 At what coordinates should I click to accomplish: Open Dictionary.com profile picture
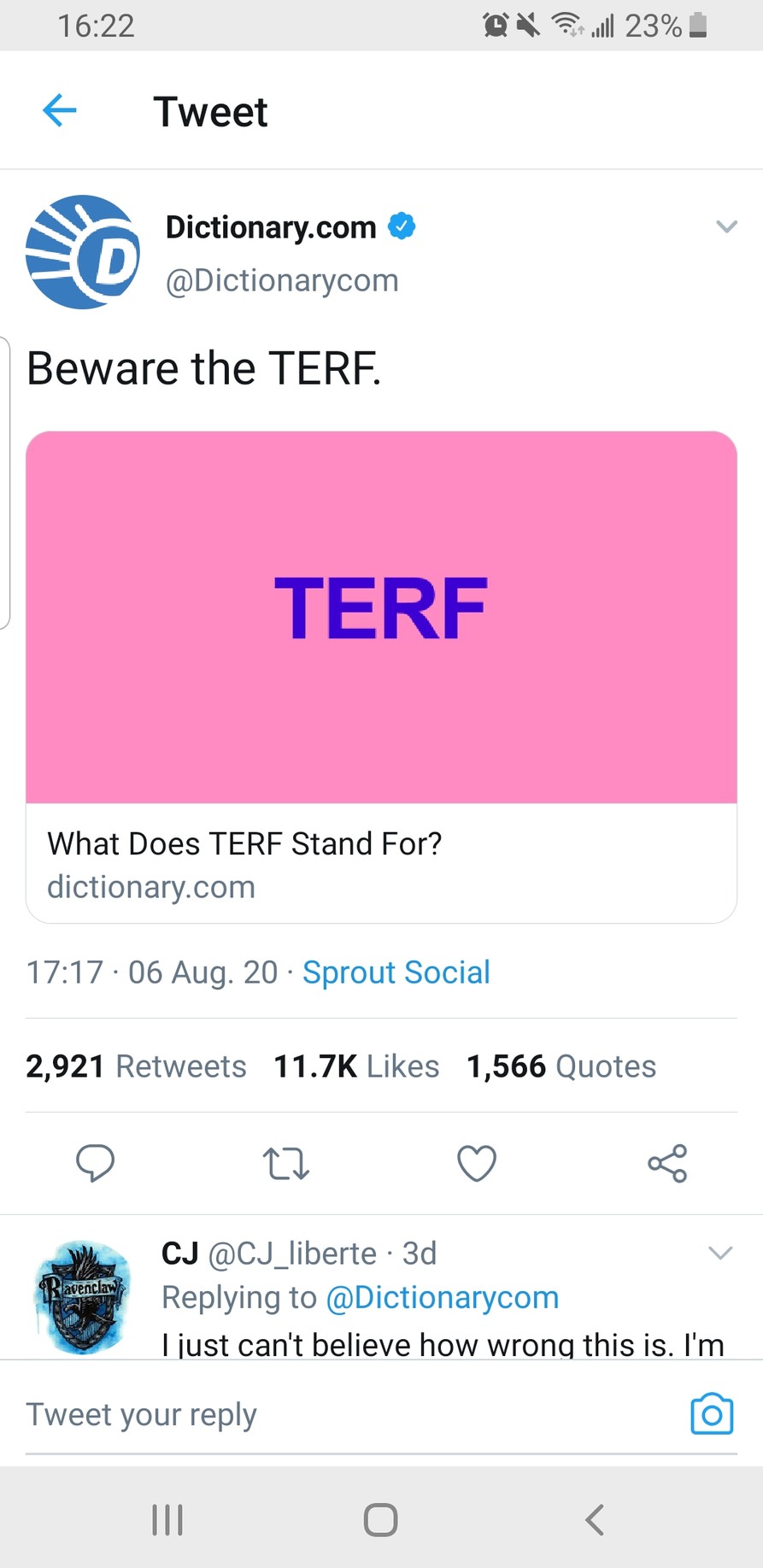pos(83,252)
